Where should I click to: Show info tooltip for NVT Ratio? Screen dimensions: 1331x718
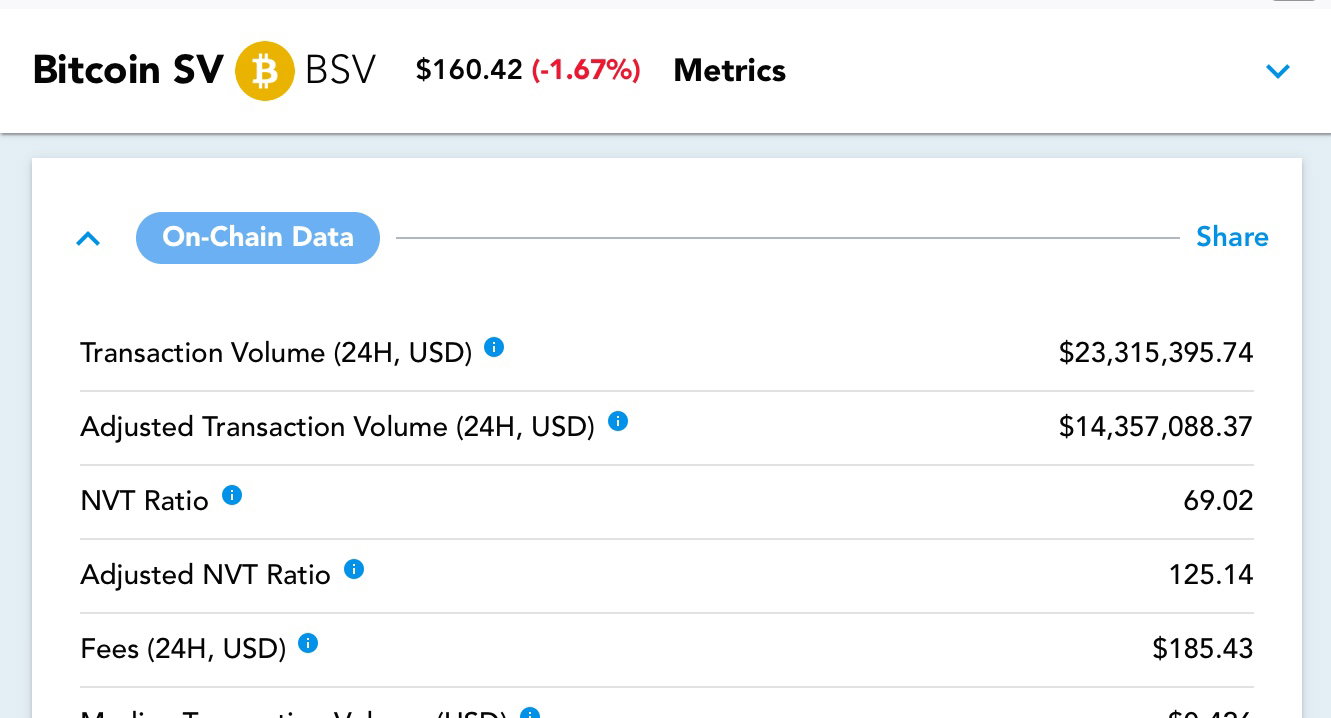pyautogui.click(x=232, y=495)
